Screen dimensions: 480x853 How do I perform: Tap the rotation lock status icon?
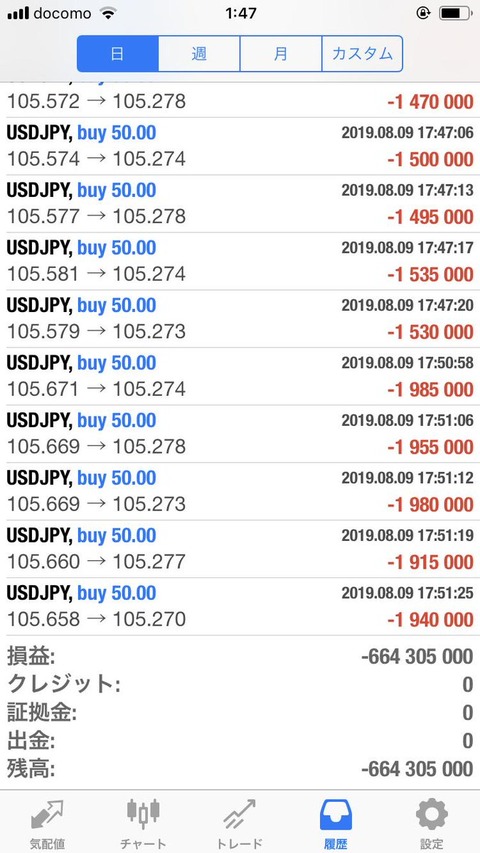pyautogui.click(x=423, y=13)
